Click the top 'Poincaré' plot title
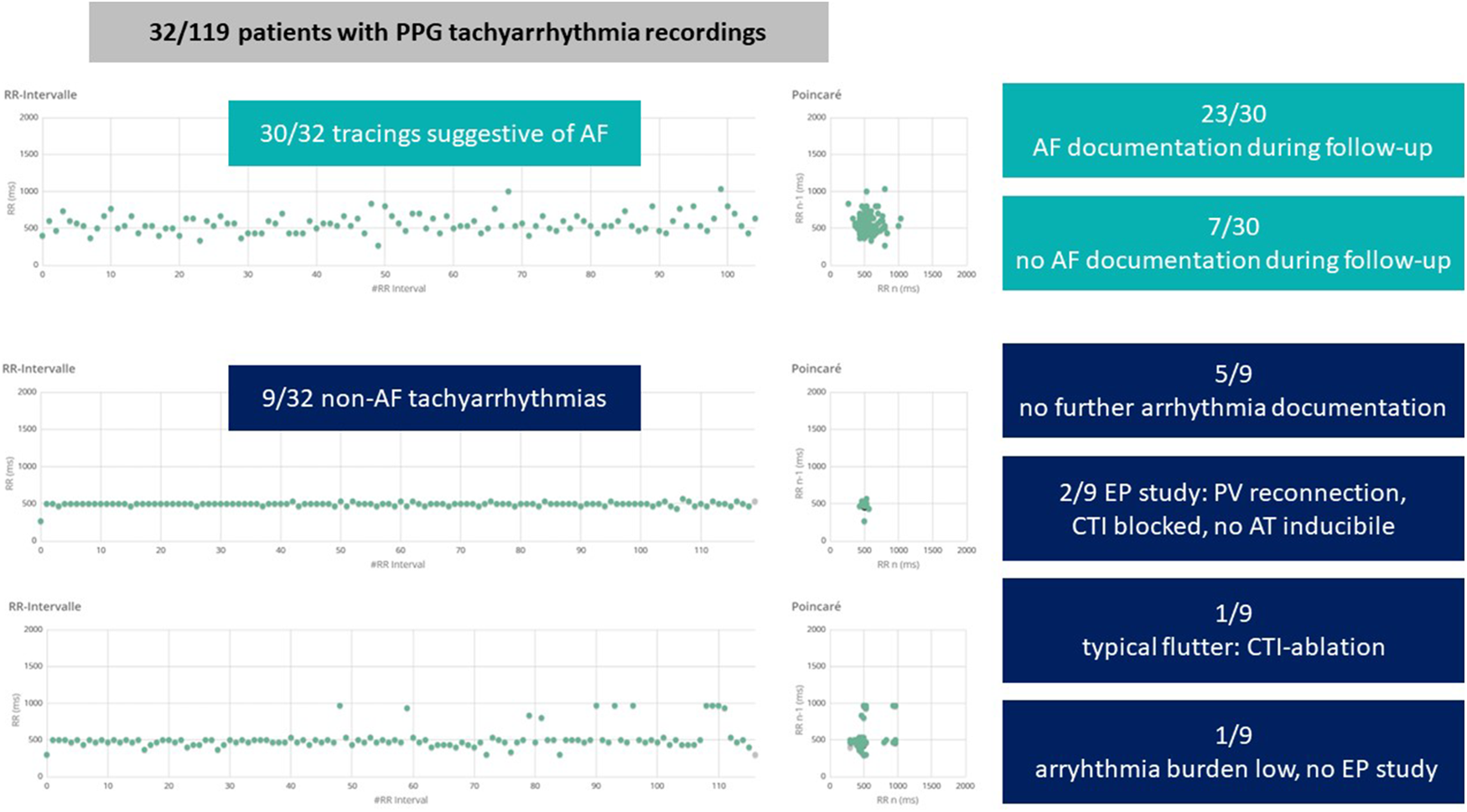Viewport: 1467px width, 812px height. 816,95
